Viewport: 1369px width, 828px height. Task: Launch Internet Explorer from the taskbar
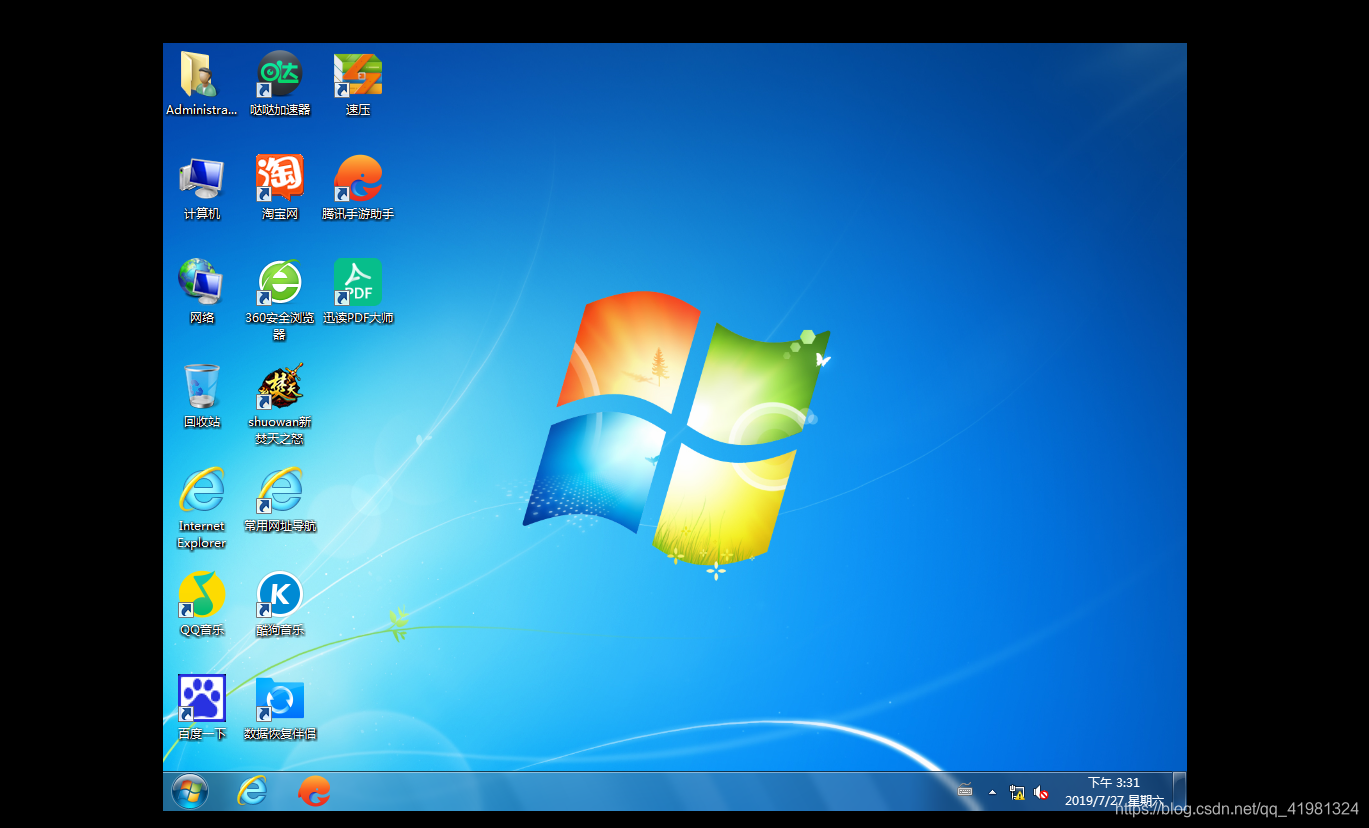[x=252, y=791]
